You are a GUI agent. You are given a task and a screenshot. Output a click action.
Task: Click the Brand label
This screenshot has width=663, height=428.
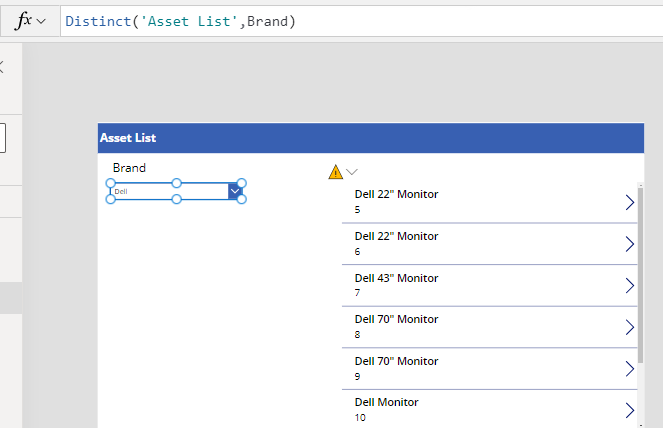click(129, 168)
